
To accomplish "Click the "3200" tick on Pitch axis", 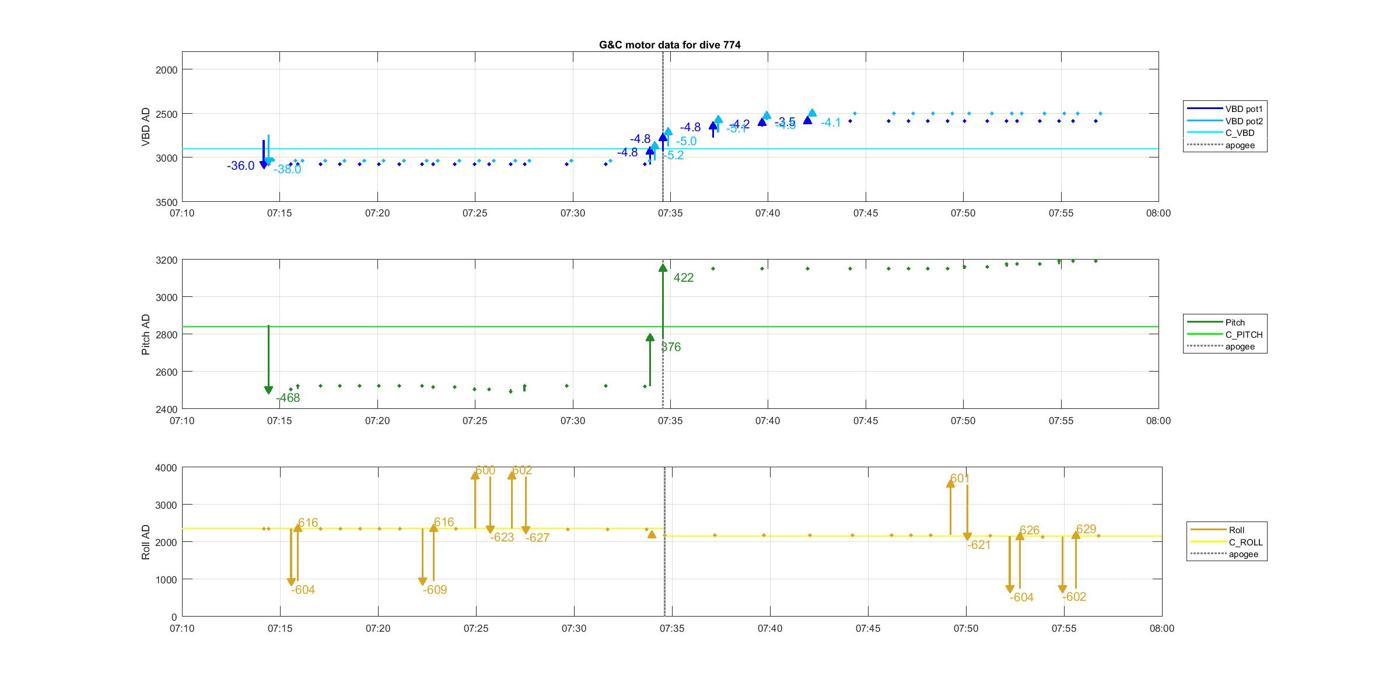I will point(167,260).
